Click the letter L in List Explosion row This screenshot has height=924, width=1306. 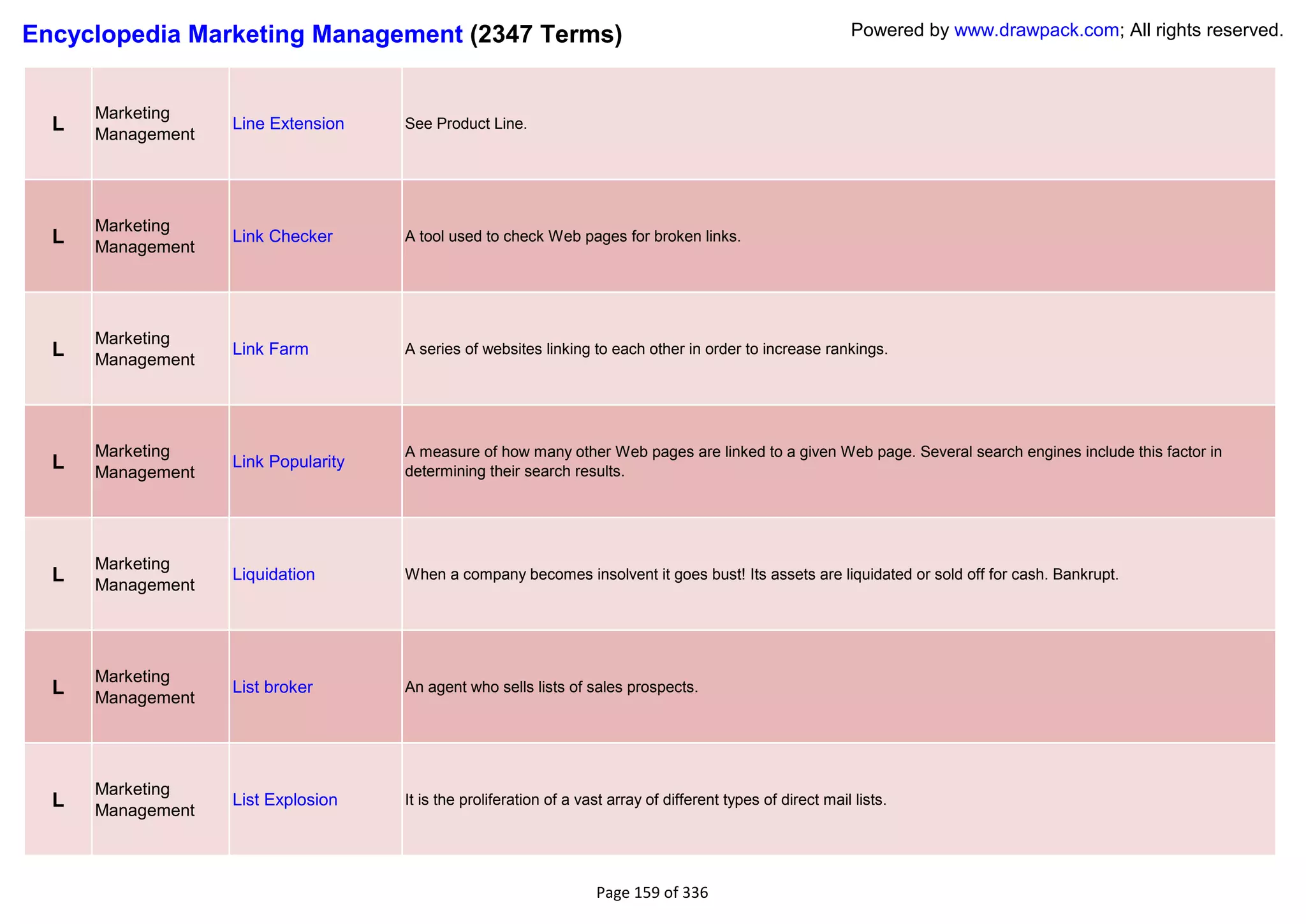click(x=58, y=800)
